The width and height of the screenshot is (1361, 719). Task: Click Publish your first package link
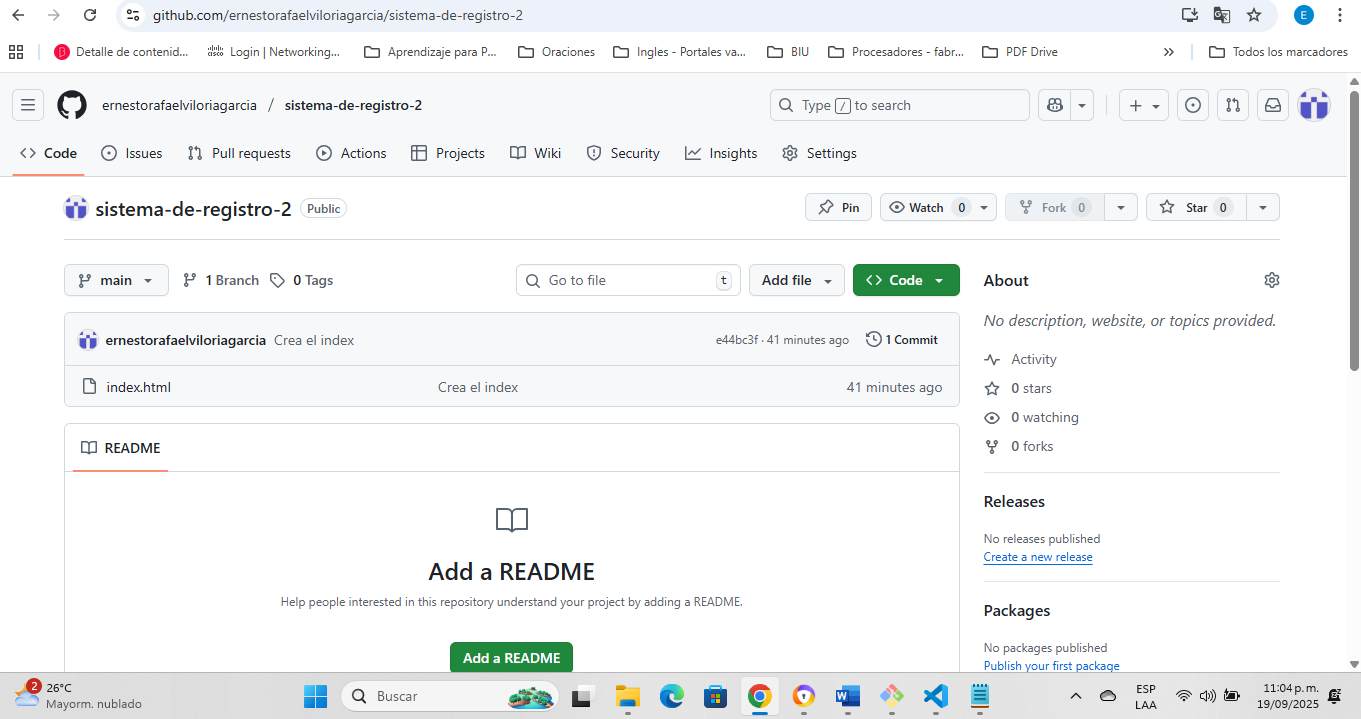tap(1052, 666)
